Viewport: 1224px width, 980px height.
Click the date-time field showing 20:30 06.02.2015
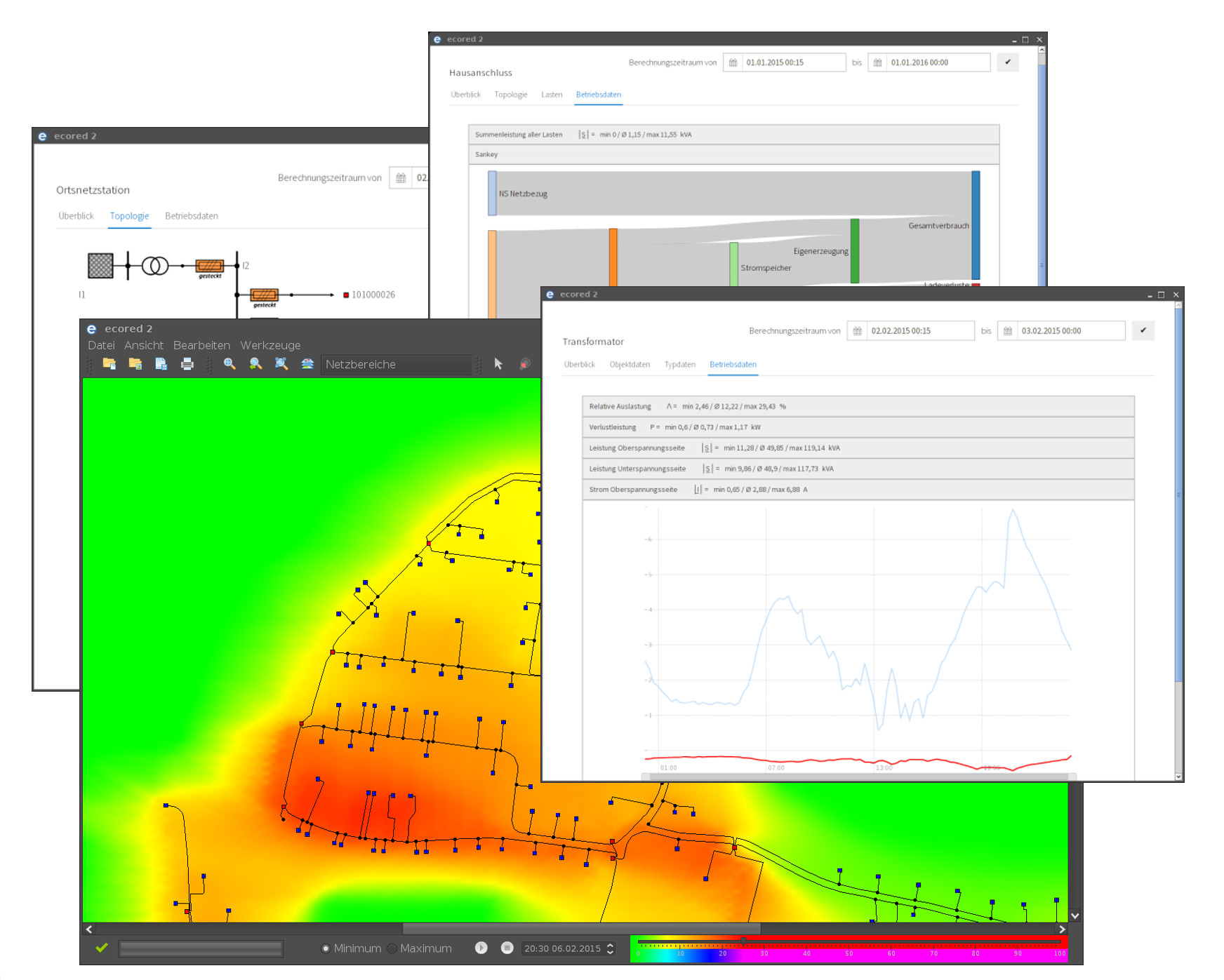[562, 948]
